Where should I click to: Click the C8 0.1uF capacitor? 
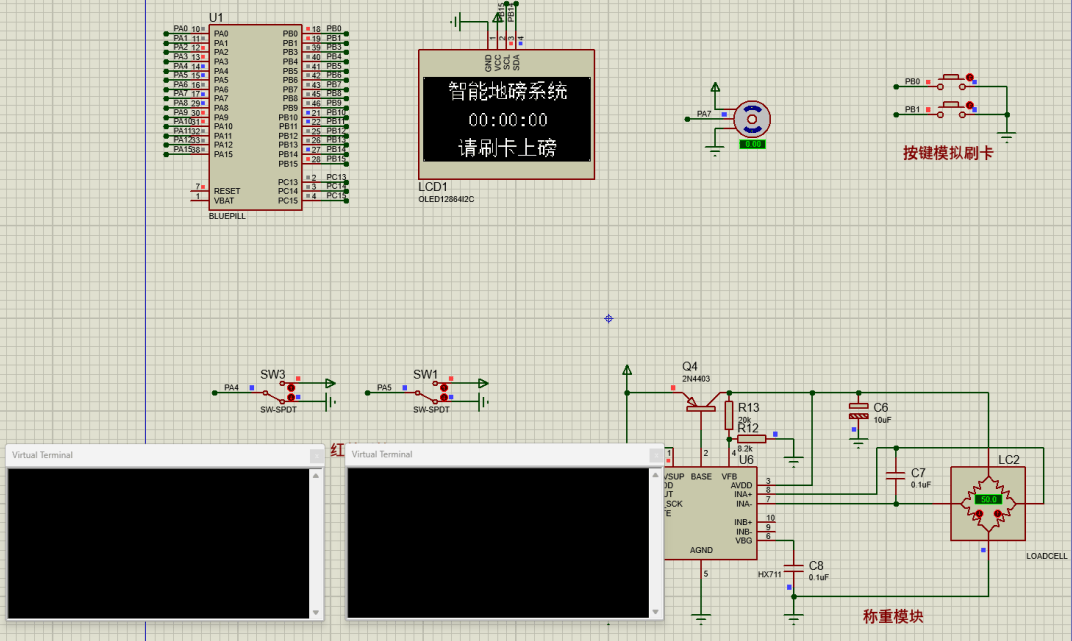tap(794, 570)
